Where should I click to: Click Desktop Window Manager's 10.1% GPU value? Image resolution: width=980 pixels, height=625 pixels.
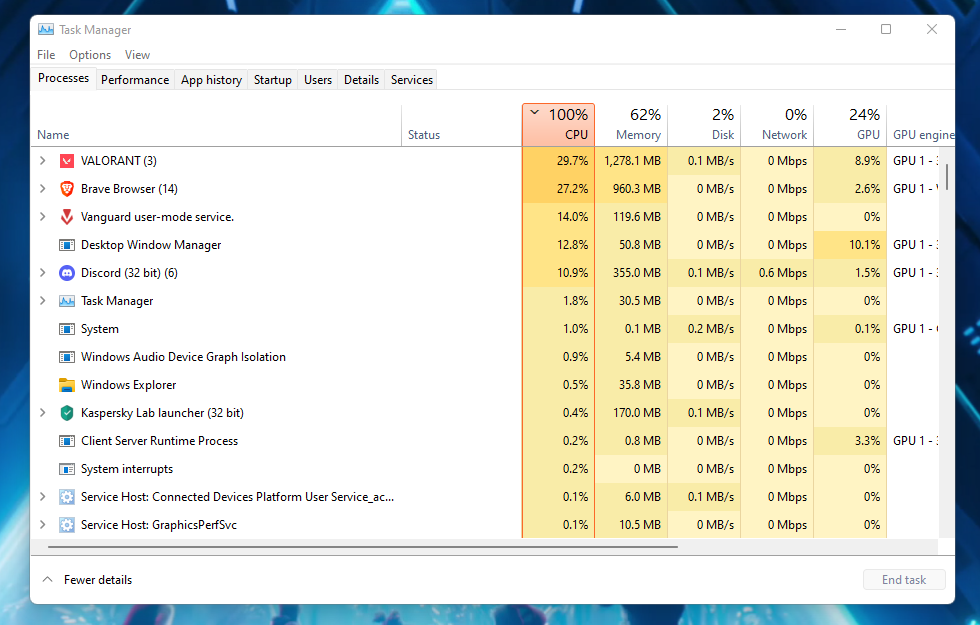[864, 245]
